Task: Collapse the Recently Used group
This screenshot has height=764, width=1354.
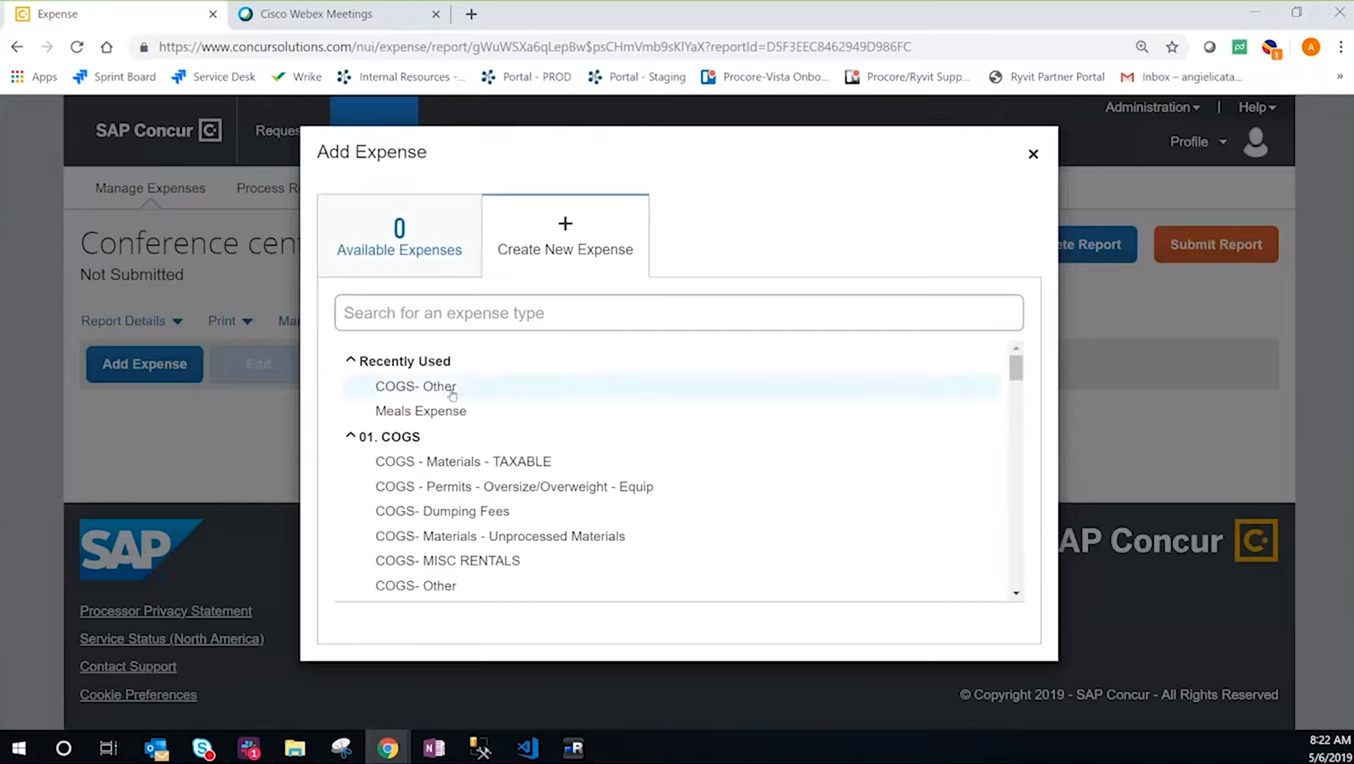Action: tap(350, 360)
